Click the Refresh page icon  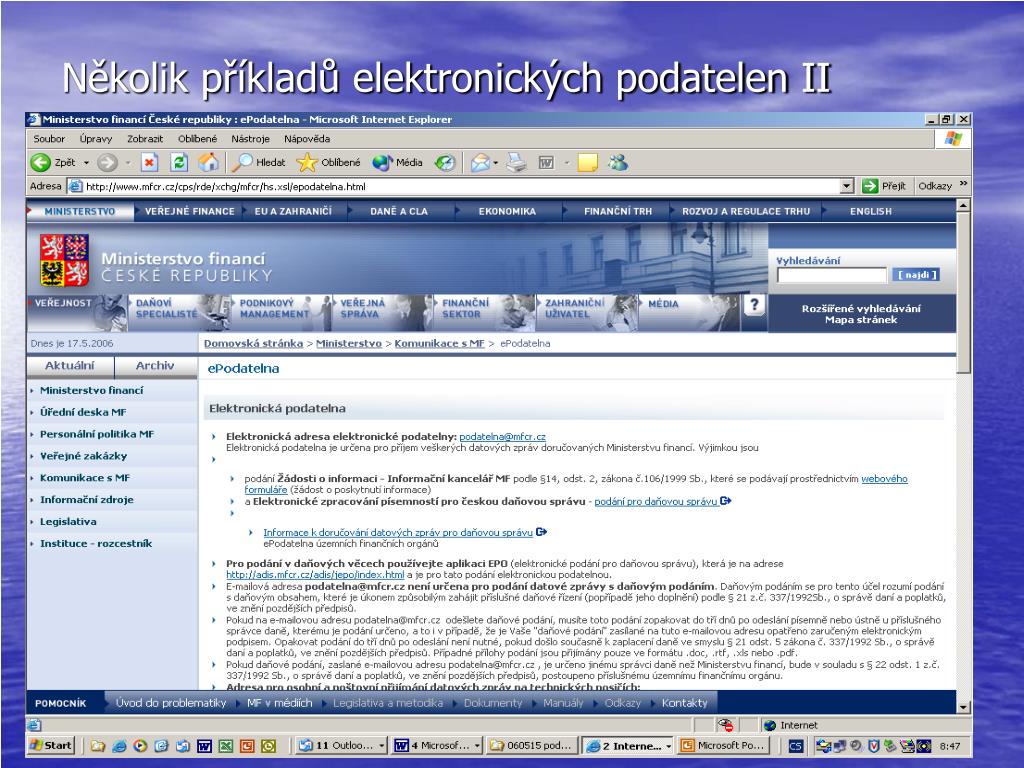(x=179, y=163)
